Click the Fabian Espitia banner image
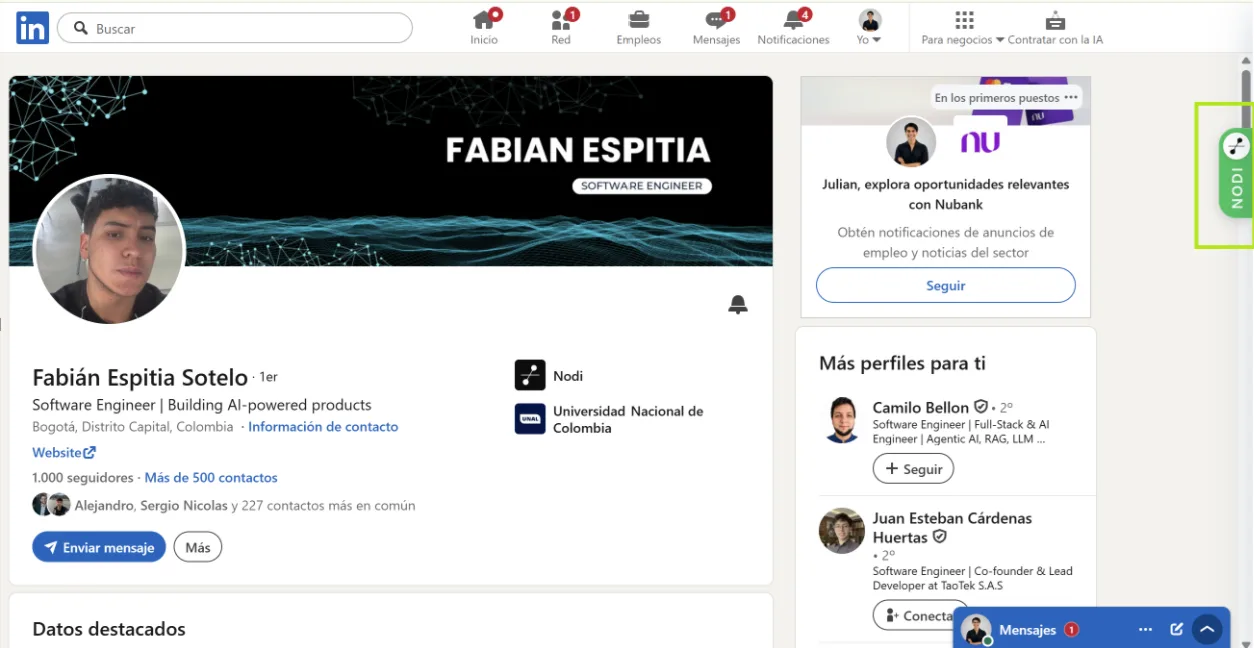 click(391, 171)
